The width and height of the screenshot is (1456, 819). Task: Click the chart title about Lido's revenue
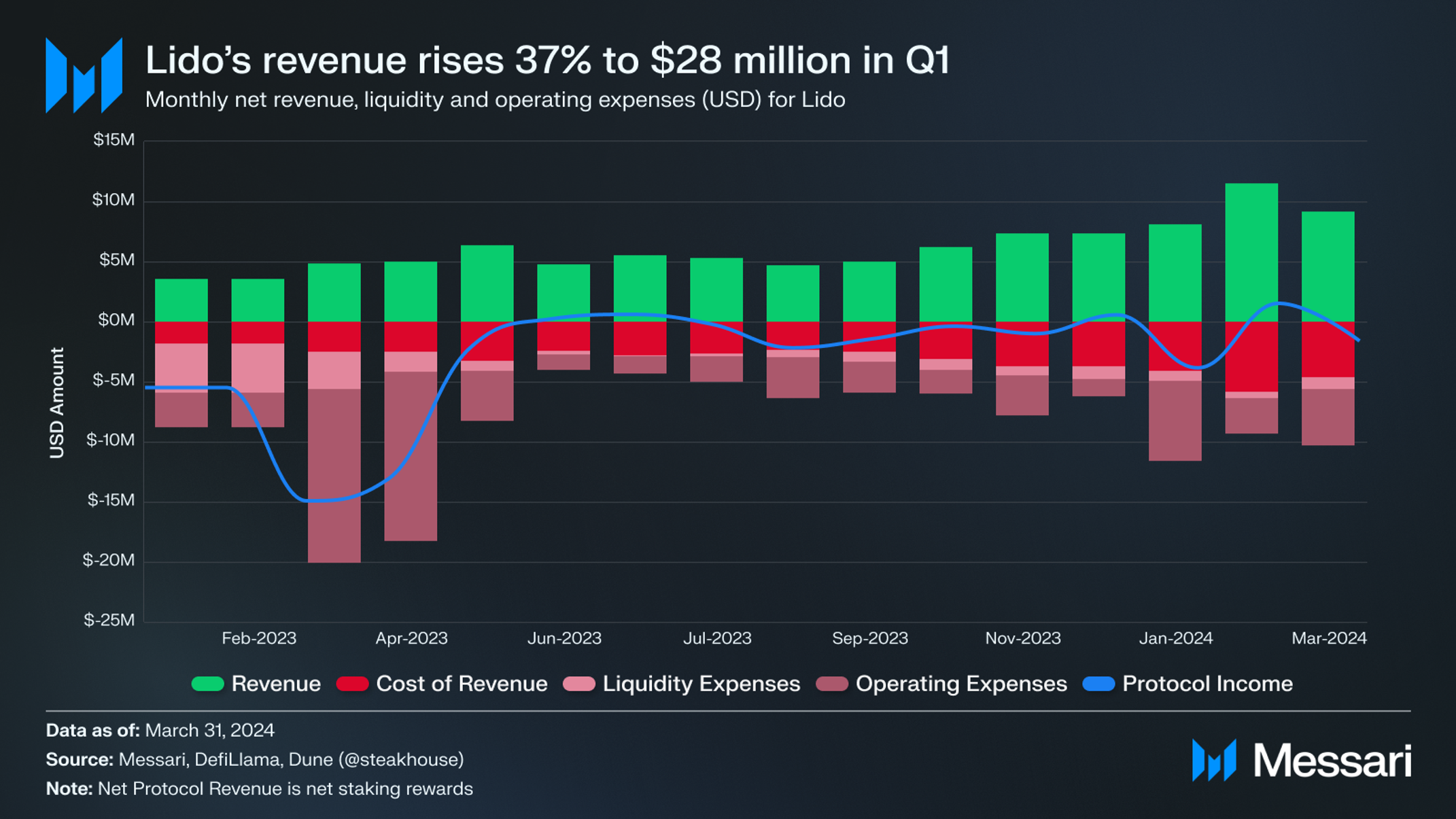[x=547, y=60]
